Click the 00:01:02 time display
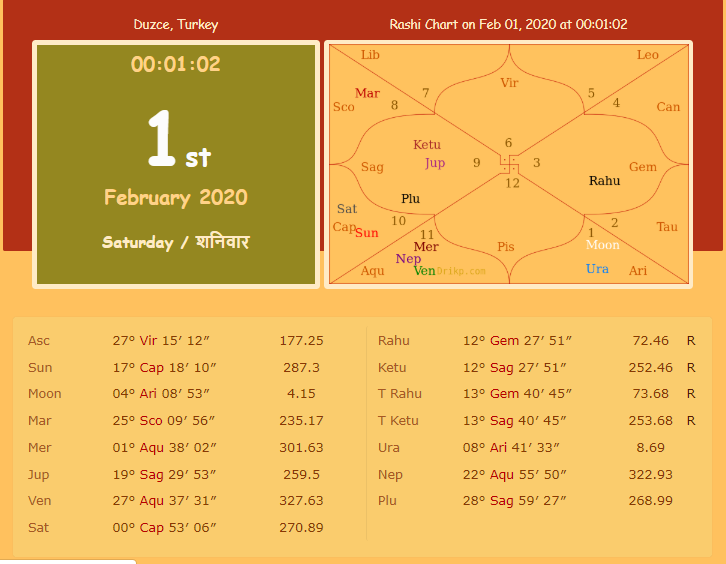 click(175, 64)
